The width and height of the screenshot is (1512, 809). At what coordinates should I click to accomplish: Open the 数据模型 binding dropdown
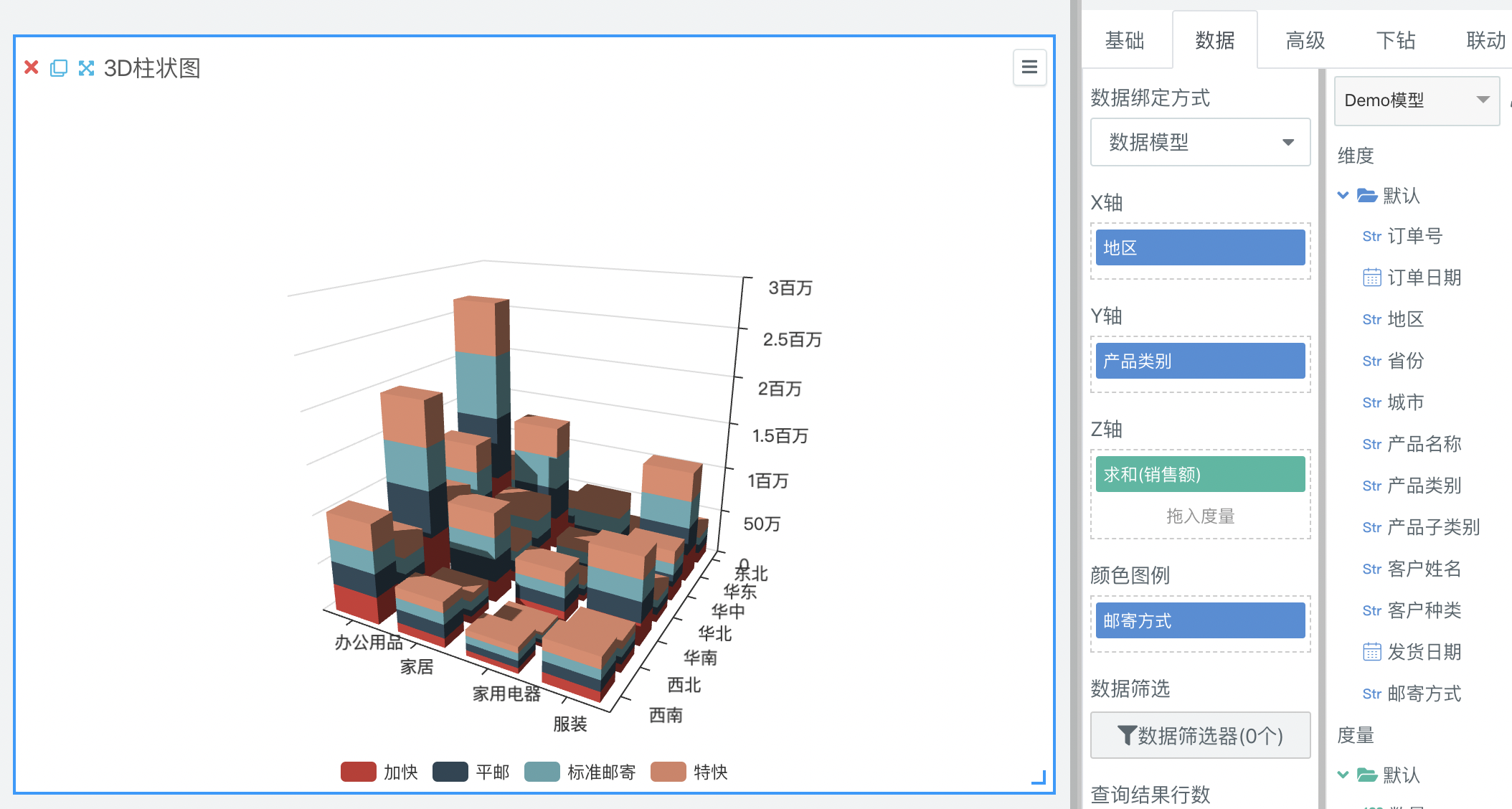click(1200, 142)
